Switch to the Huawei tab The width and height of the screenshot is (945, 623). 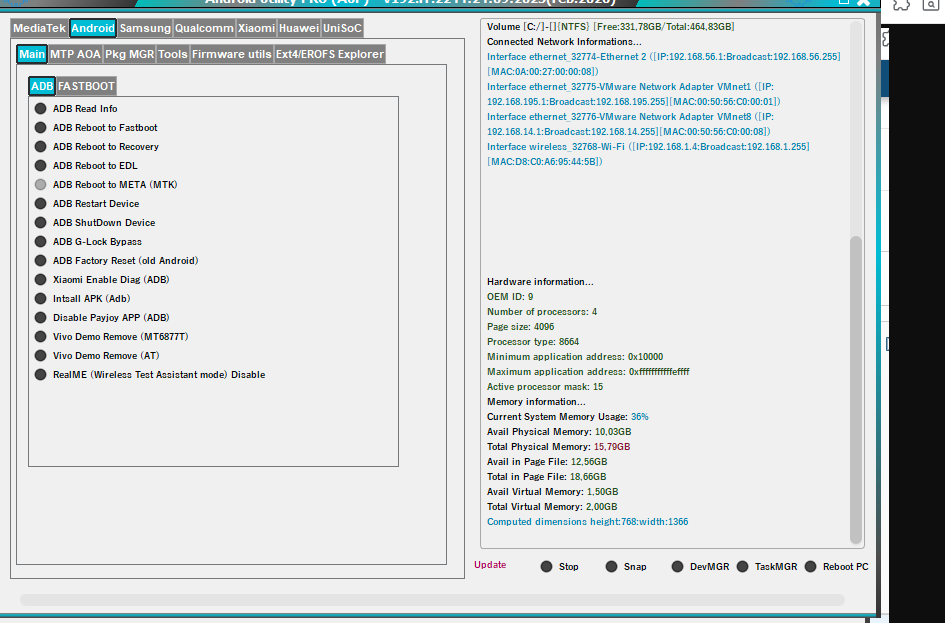(299, 28)
